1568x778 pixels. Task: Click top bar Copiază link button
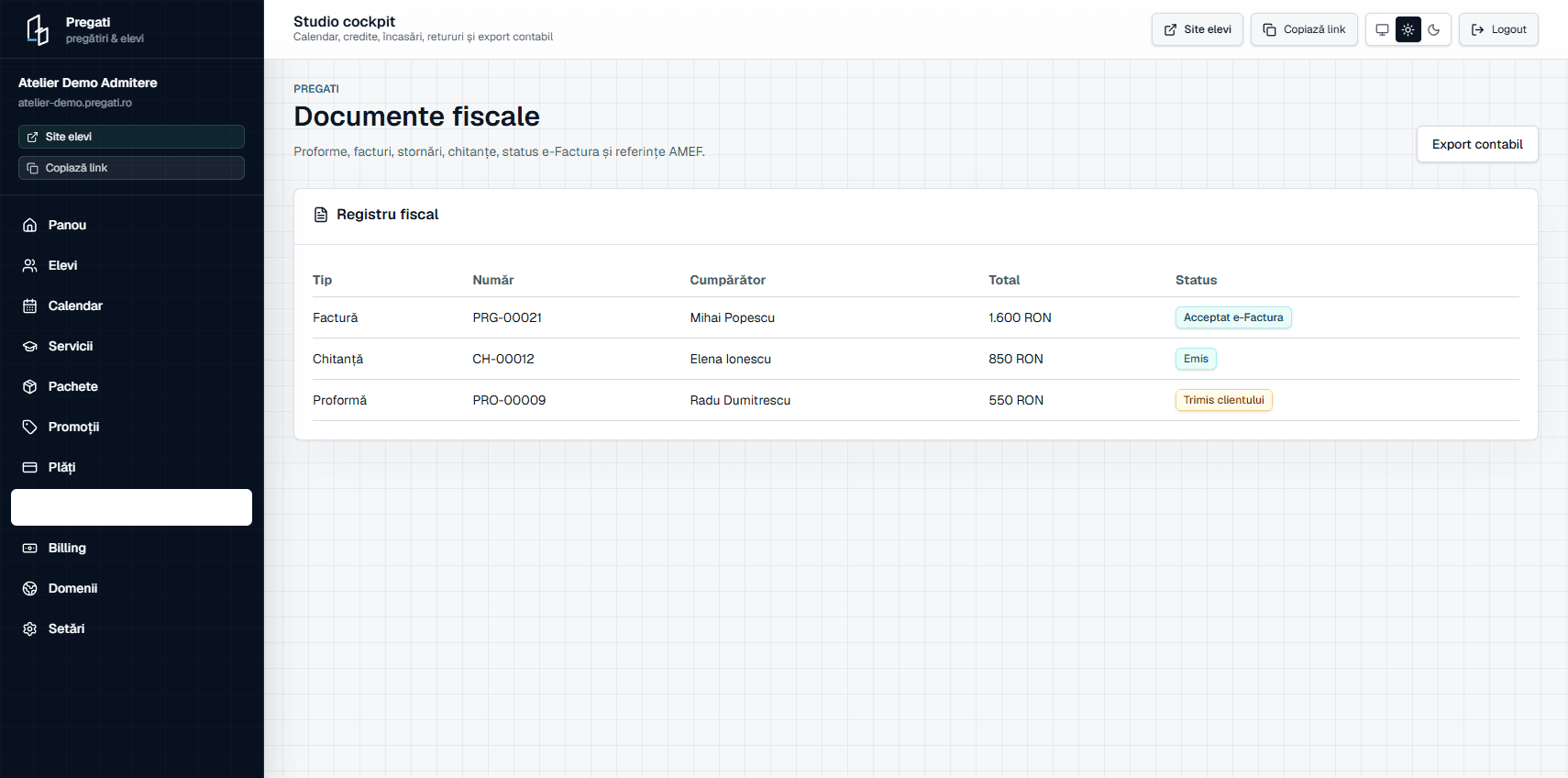point(1304,29)
